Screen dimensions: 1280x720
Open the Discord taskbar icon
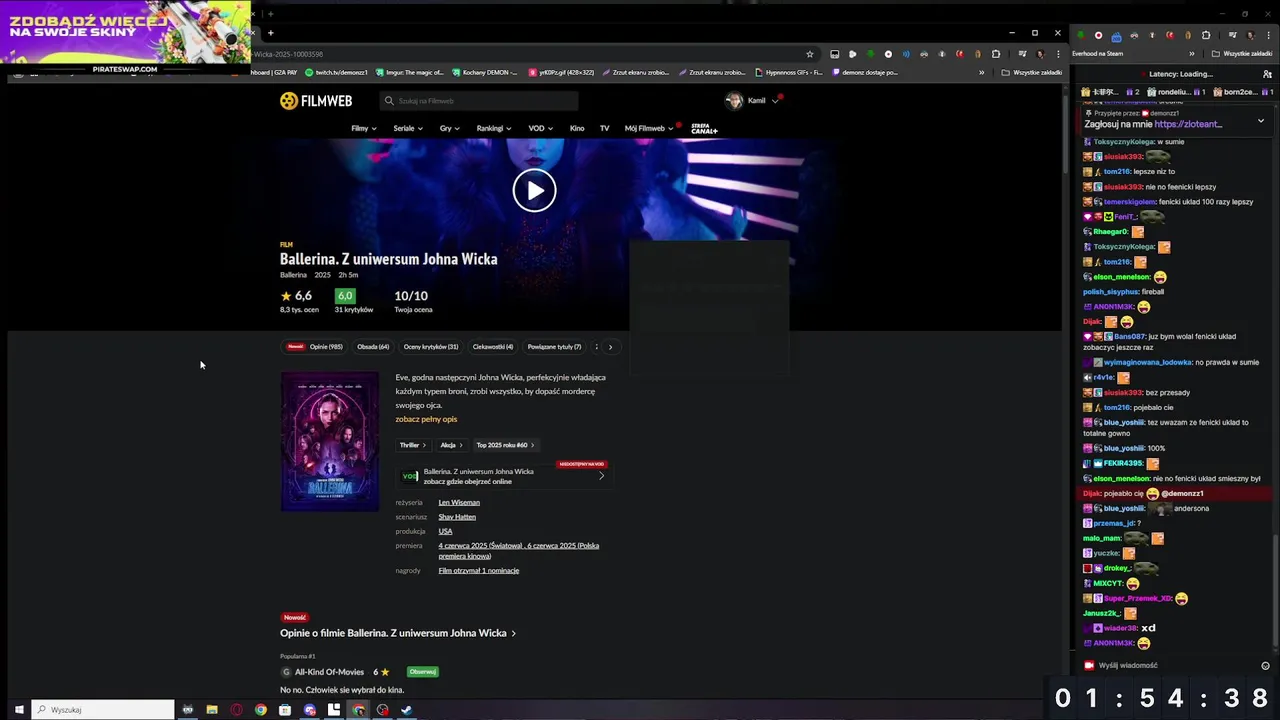[309, 710]
